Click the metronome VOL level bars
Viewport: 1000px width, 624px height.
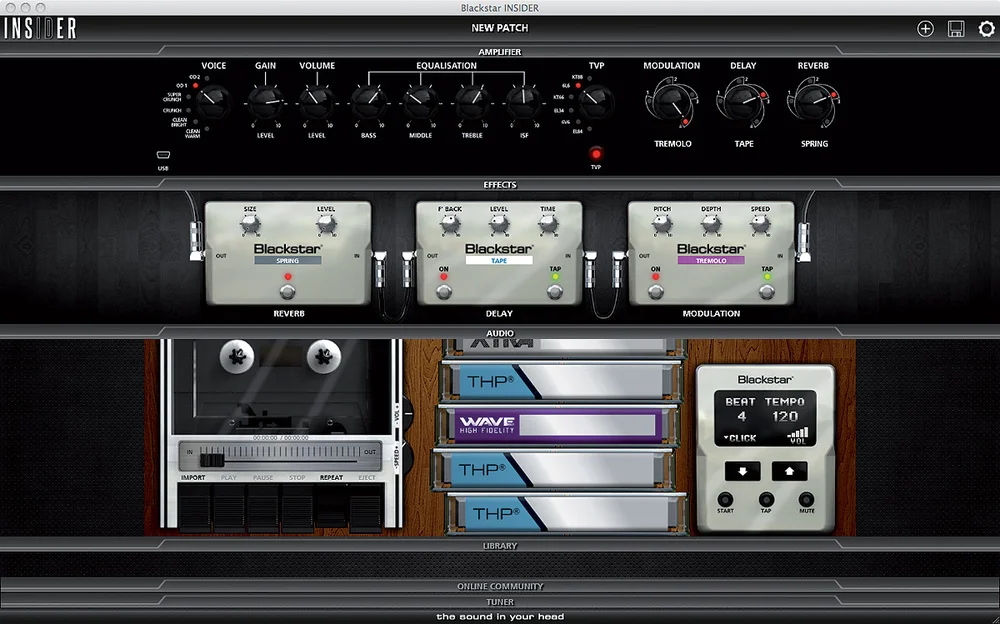click(x=798, y=435)
